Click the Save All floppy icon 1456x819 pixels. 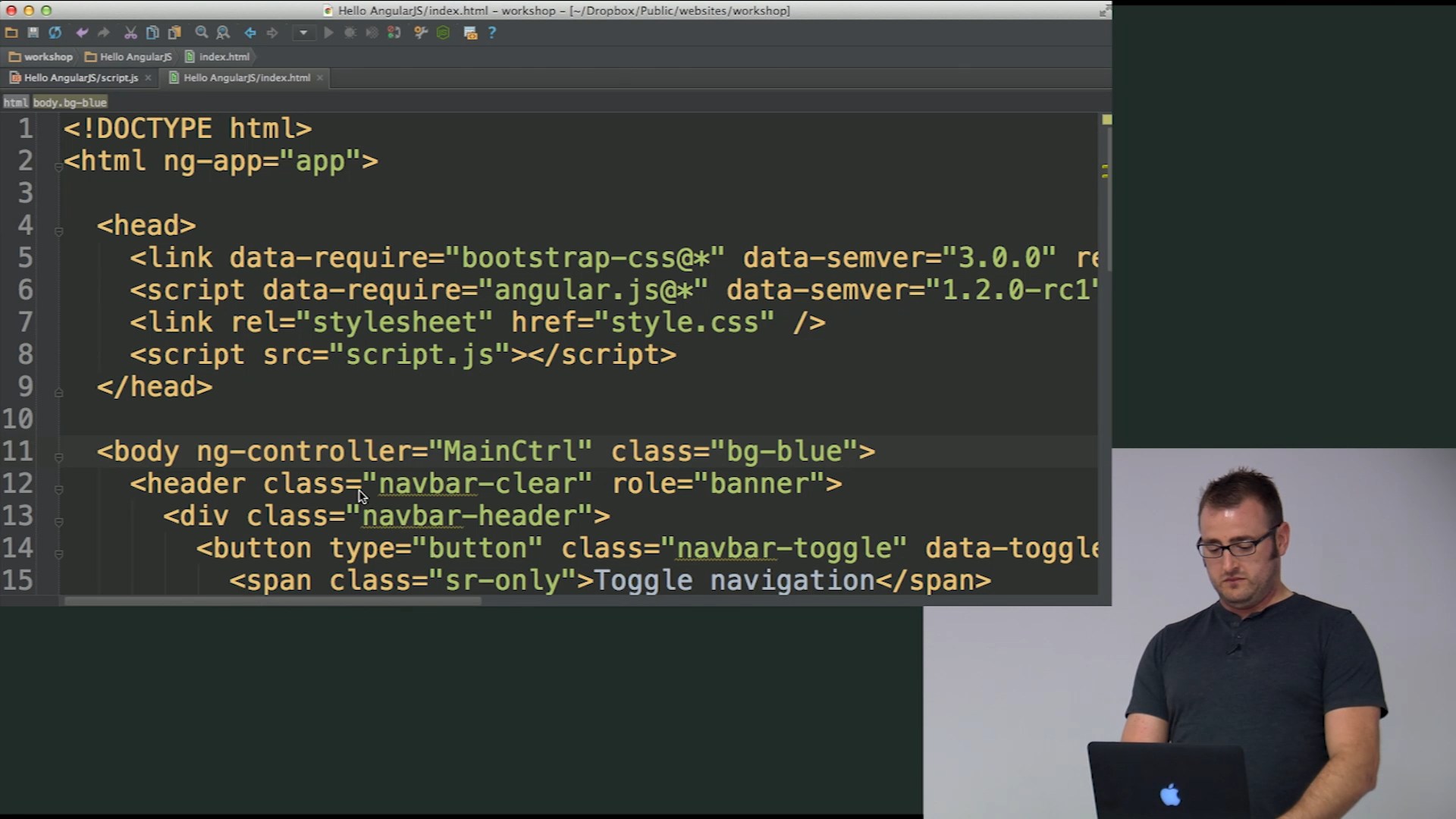33,33
